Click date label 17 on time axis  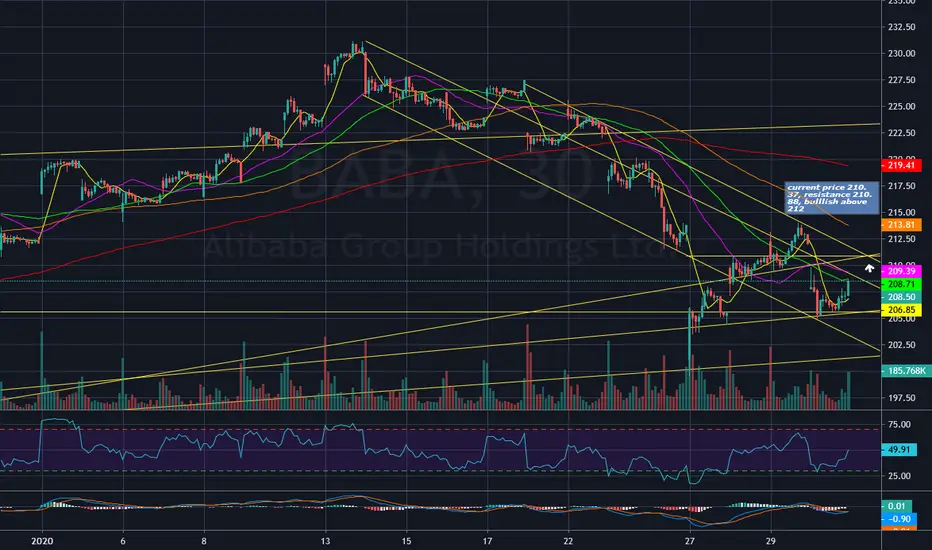coord(487,541)
